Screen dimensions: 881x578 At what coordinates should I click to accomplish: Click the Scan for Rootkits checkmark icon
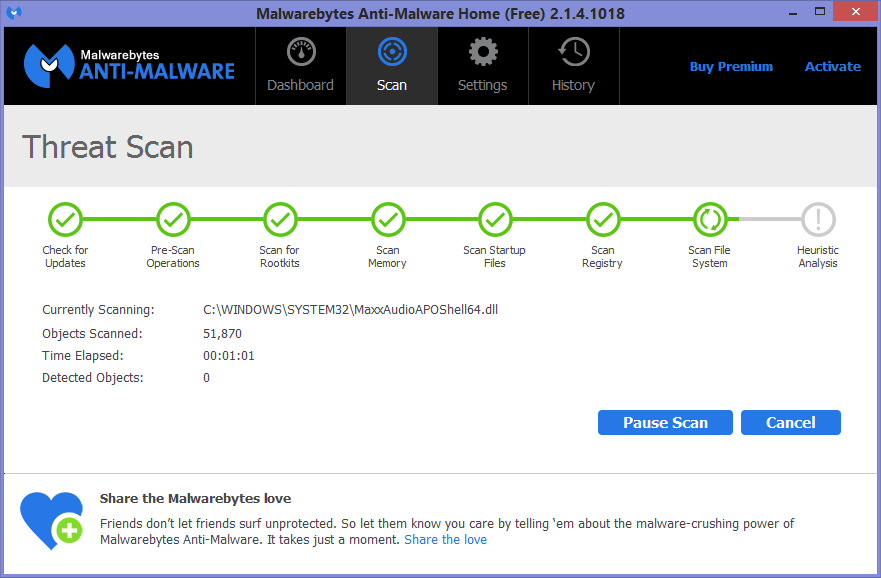coord(280,220)
